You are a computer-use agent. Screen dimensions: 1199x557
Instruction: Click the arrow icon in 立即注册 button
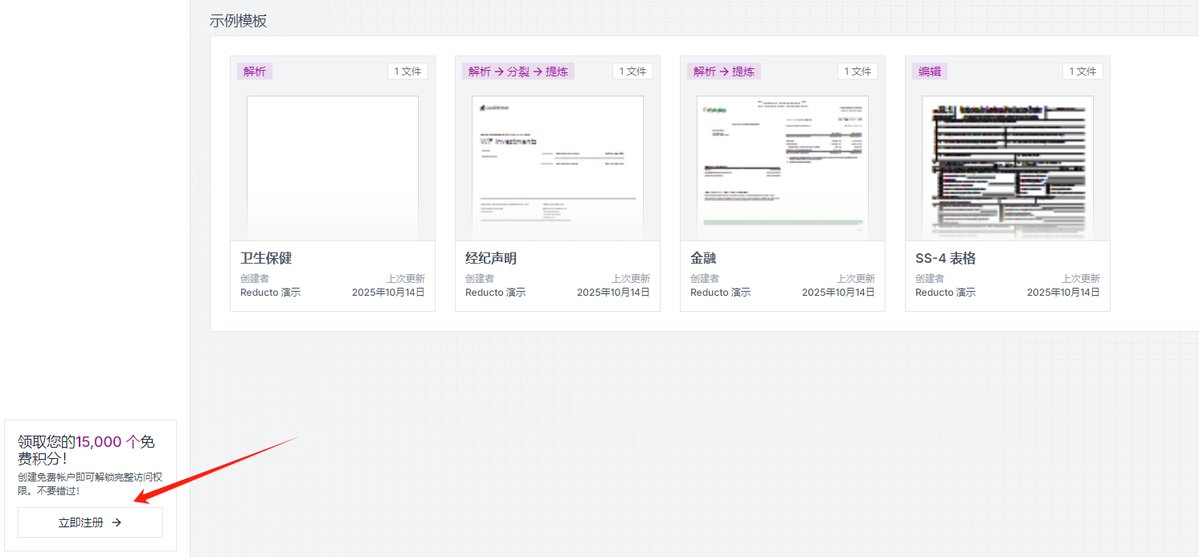click(116, 523)
